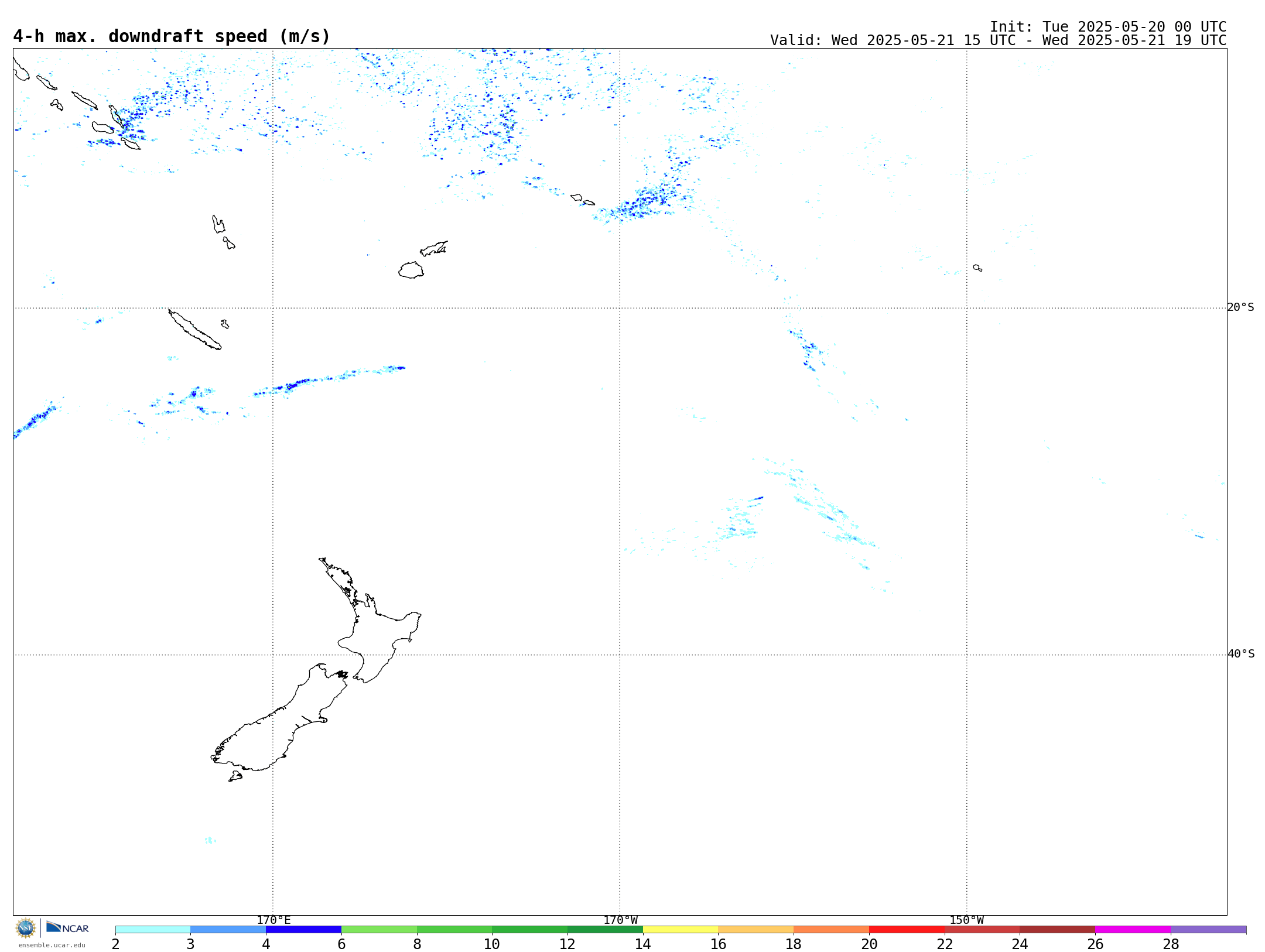Click the Init time line, Tue 2025-05-20 00 UTC

1108,27
